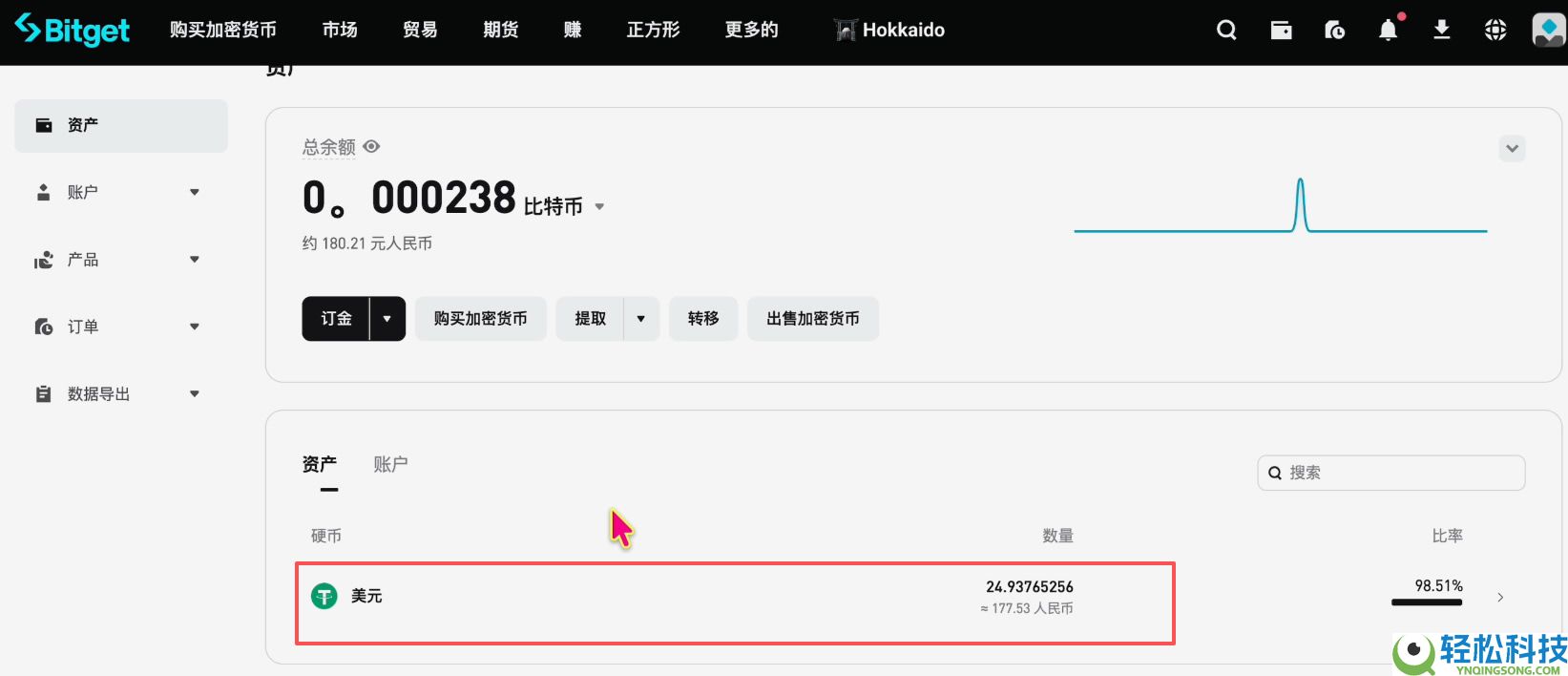
Task: Open the notifications bell
Action: click(x=1389, y=30)
